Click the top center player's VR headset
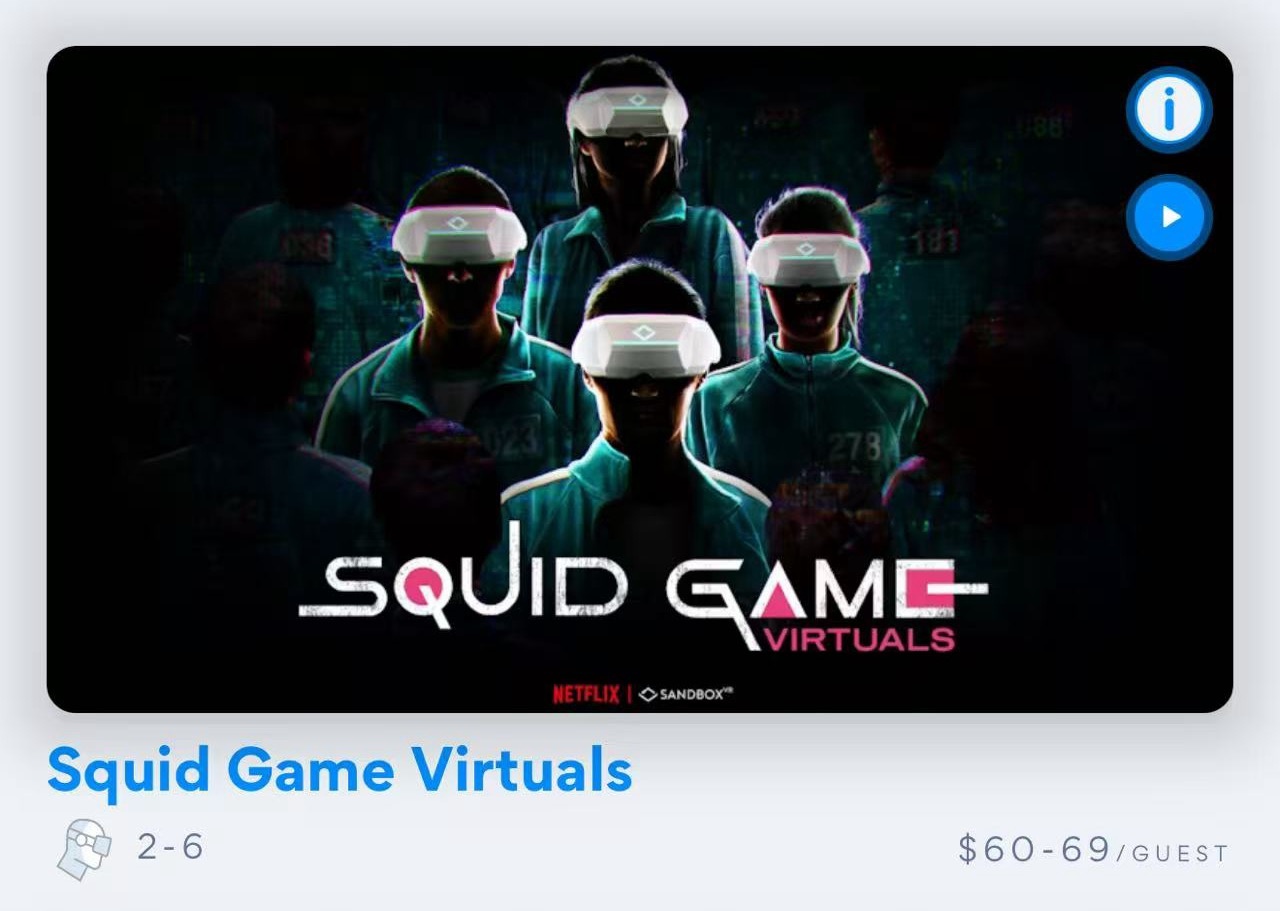 point(627,111)
